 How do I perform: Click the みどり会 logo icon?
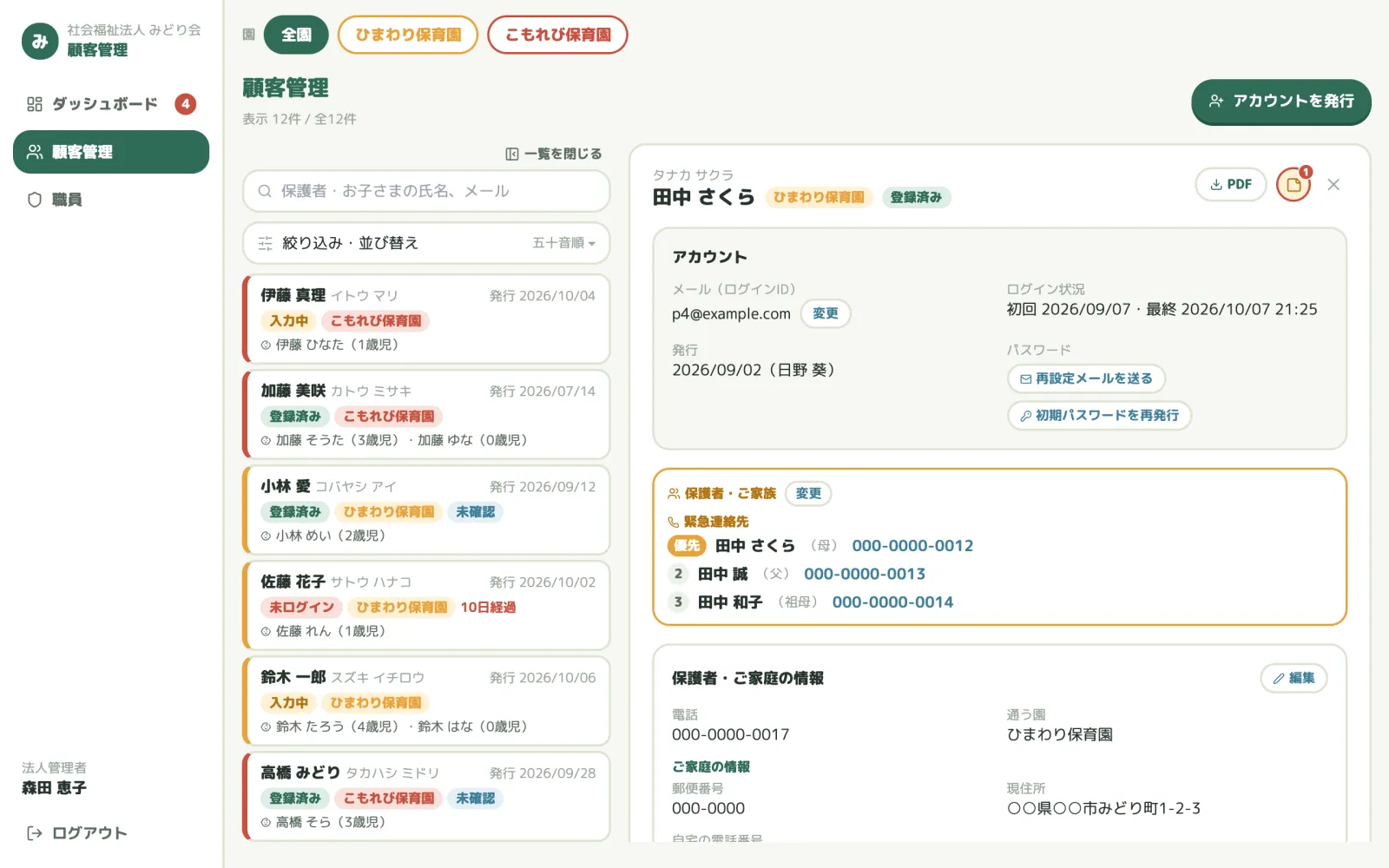[x=40, y=41]
